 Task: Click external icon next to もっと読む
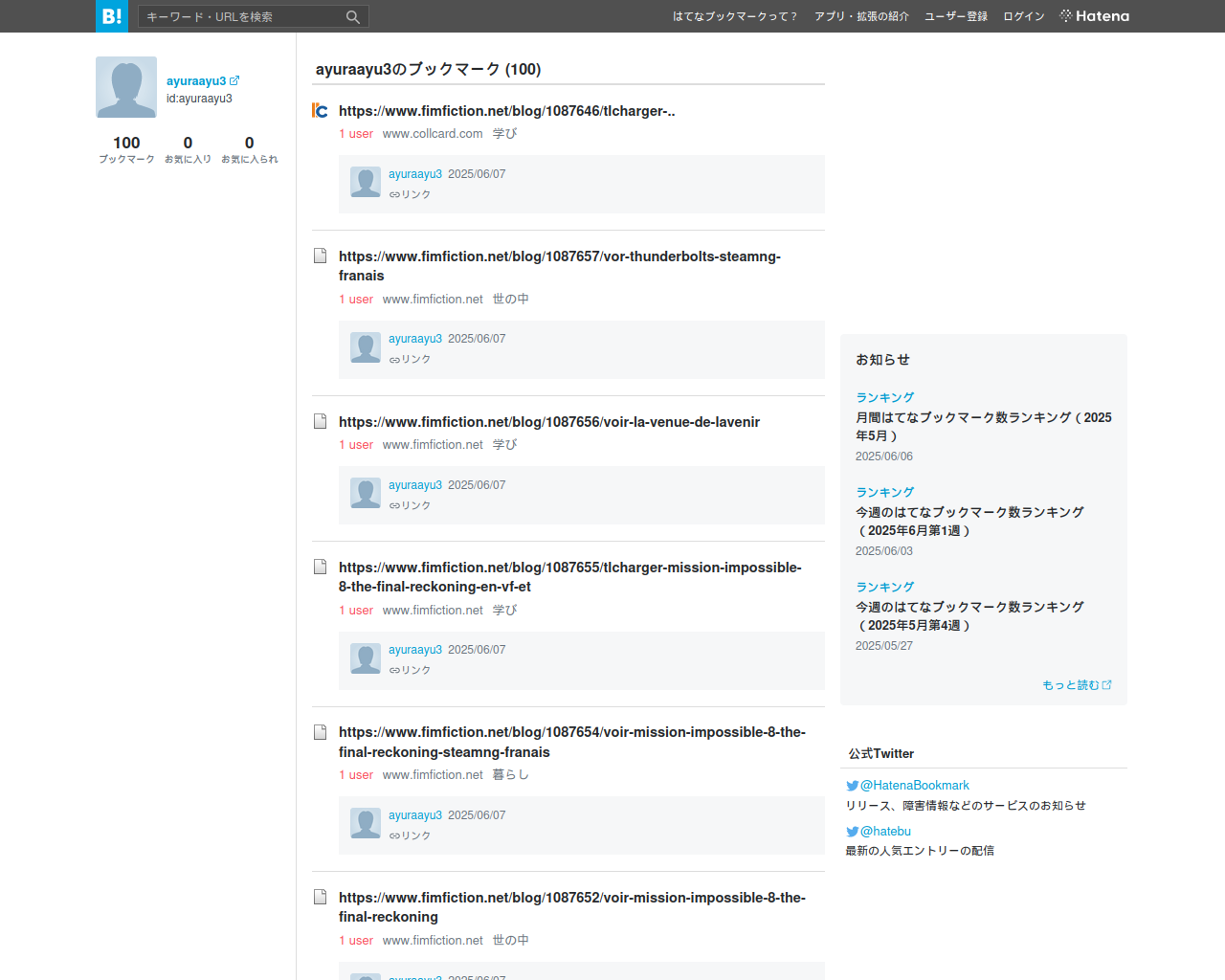pos(1107,685)
